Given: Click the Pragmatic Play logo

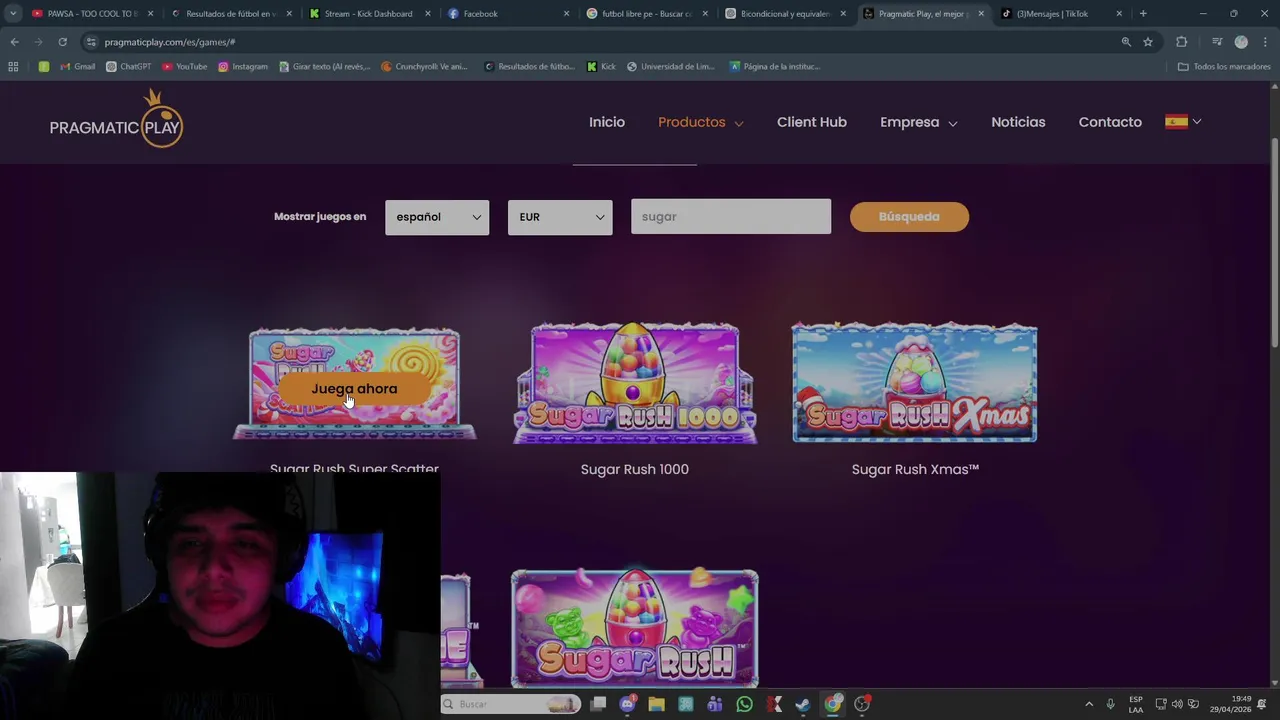Looking at the screenshot, I should (116, 119).
